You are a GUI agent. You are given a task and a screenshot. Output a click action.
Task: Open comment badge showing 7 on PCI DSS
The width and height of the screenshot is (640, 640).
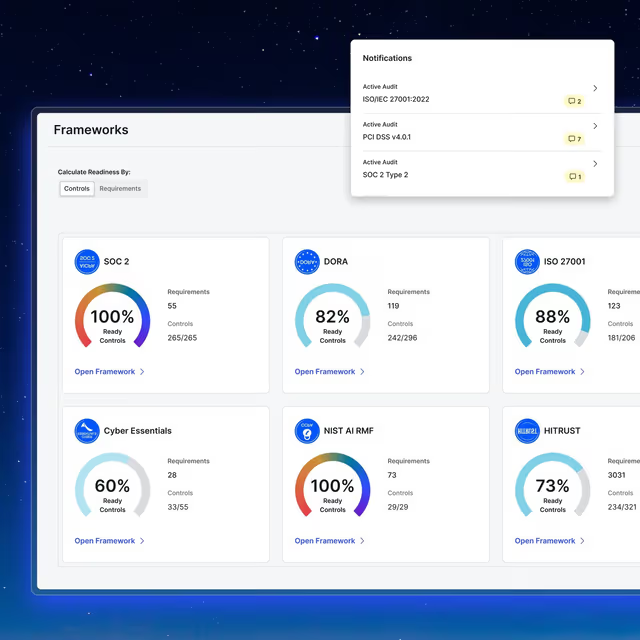point(574,139)
